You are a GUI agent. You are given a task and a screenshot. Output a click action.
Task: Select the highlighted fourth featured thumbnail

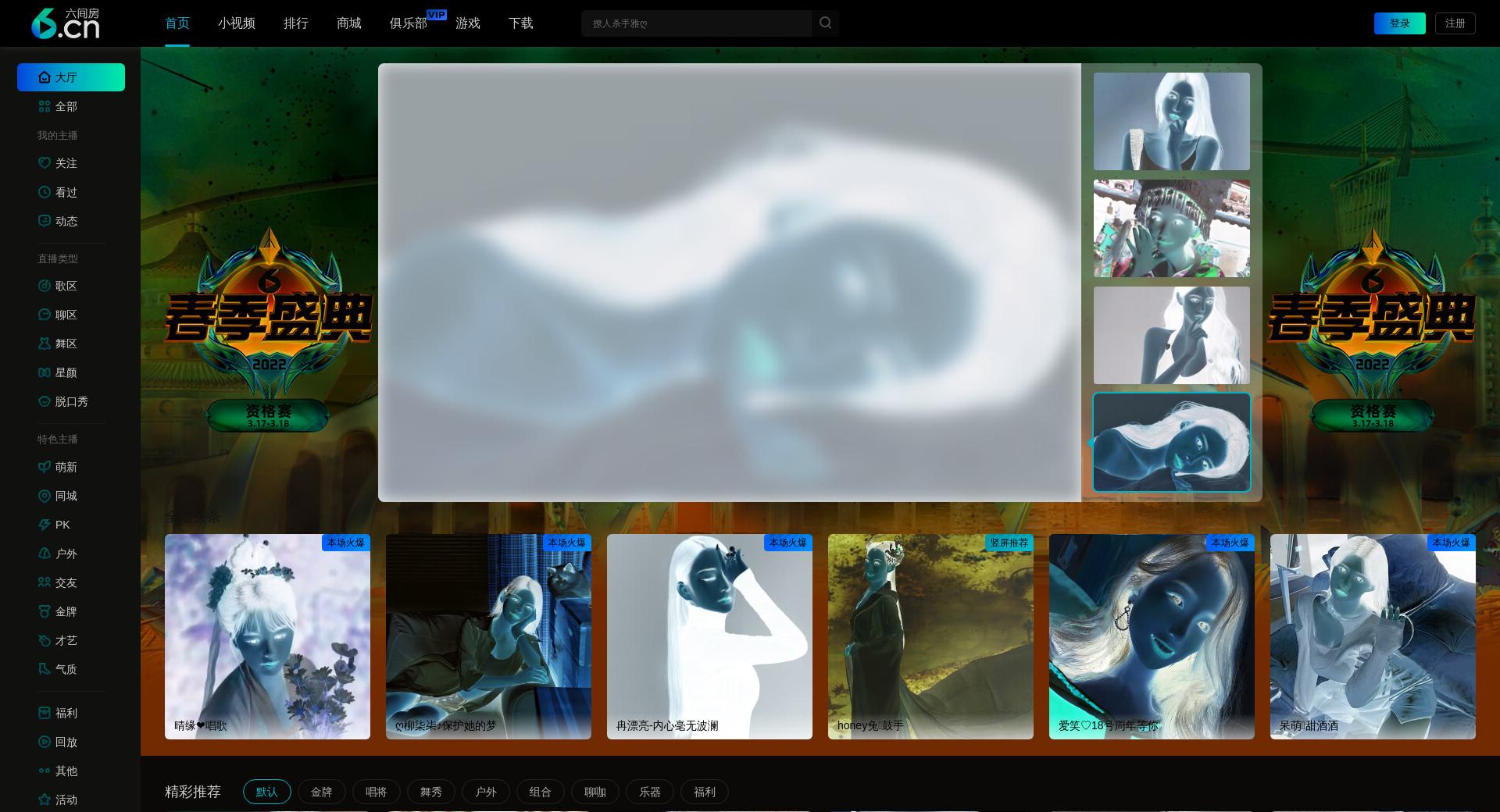tap(1172, 442)
